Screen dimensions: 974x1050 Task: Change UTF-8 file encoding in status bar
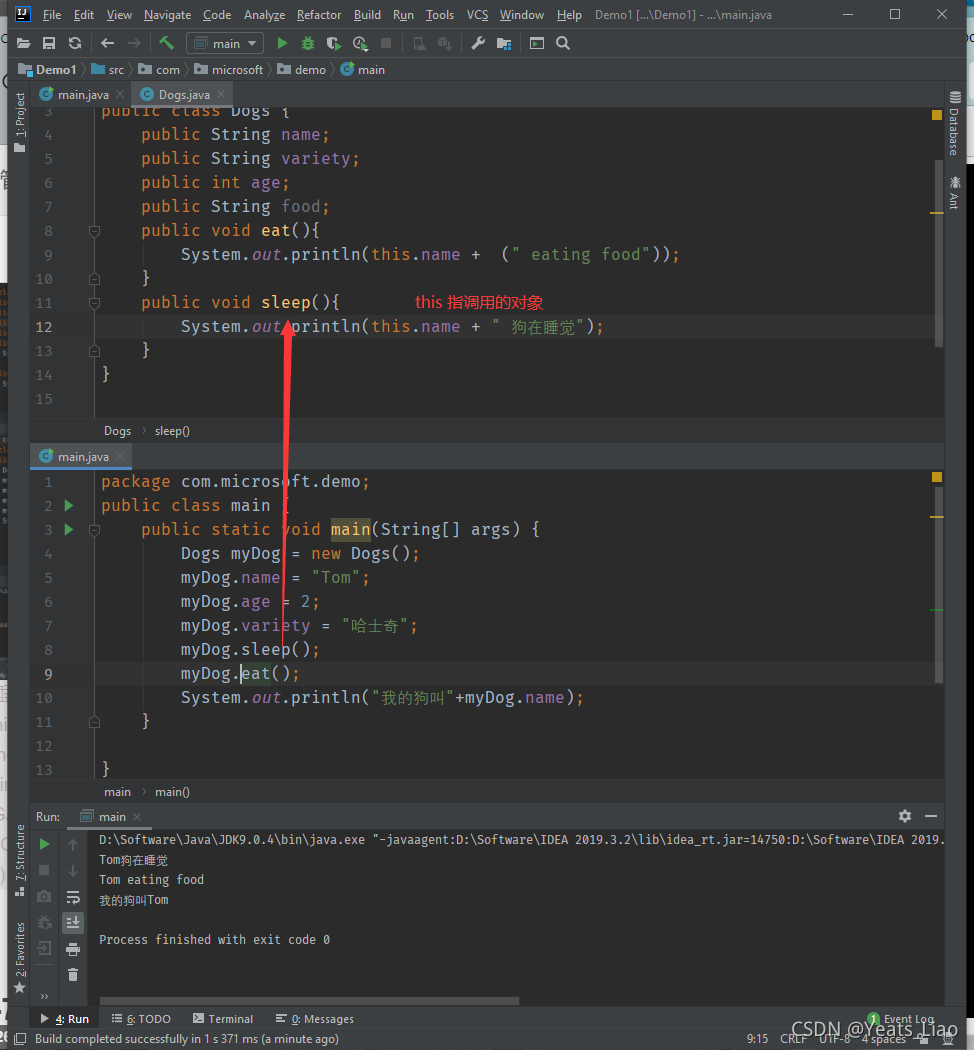(834, 1039)
